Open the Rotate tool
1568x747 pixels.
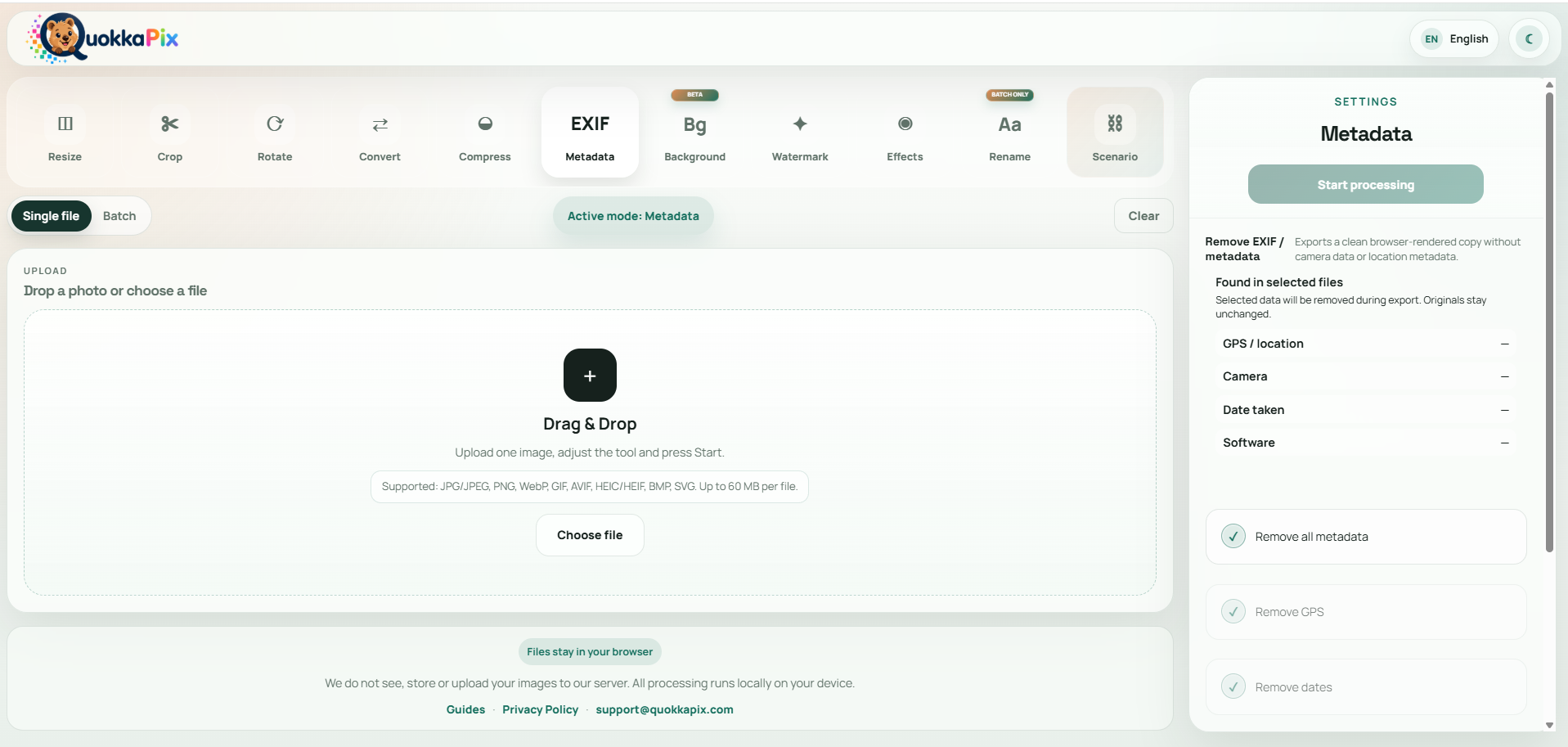[x=275, y=133]
